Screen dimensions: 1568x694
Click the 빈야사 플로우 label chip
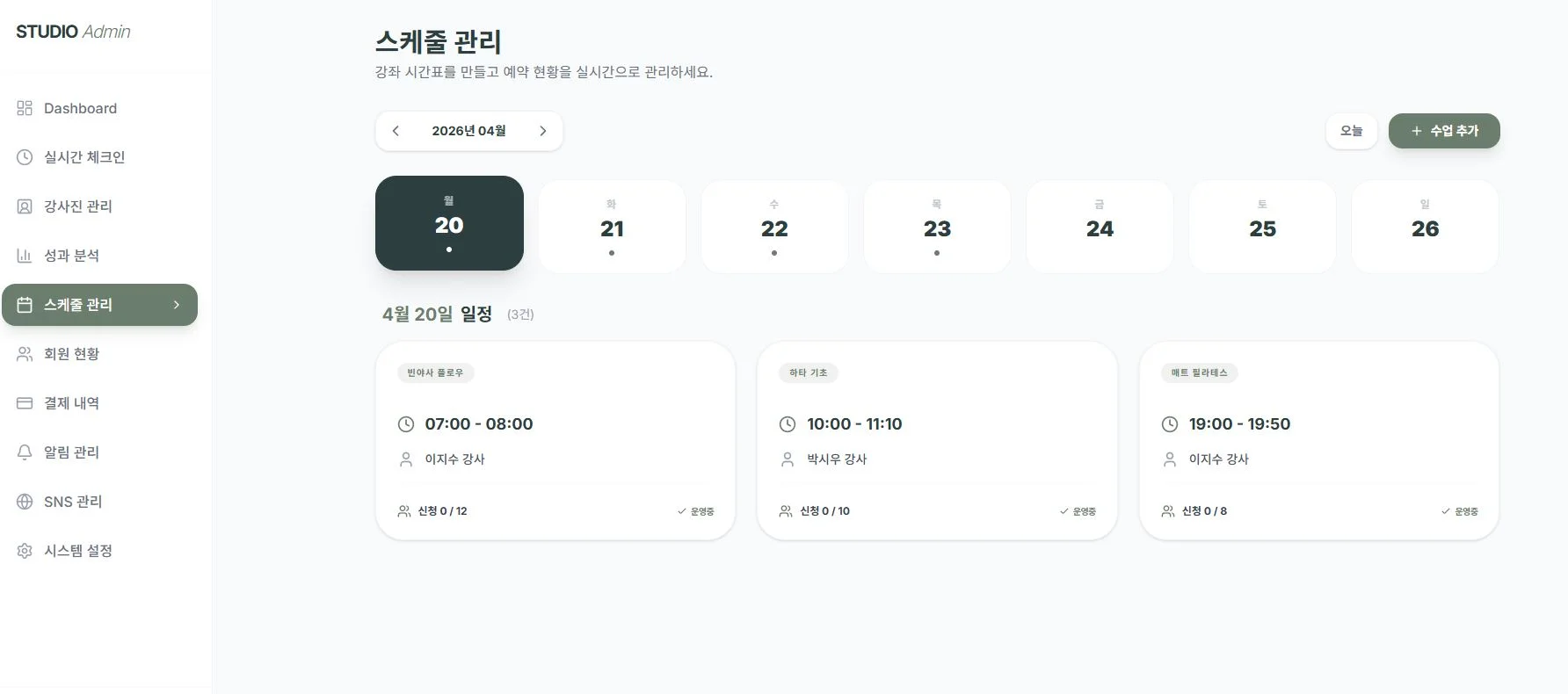[x=436, y=372]
